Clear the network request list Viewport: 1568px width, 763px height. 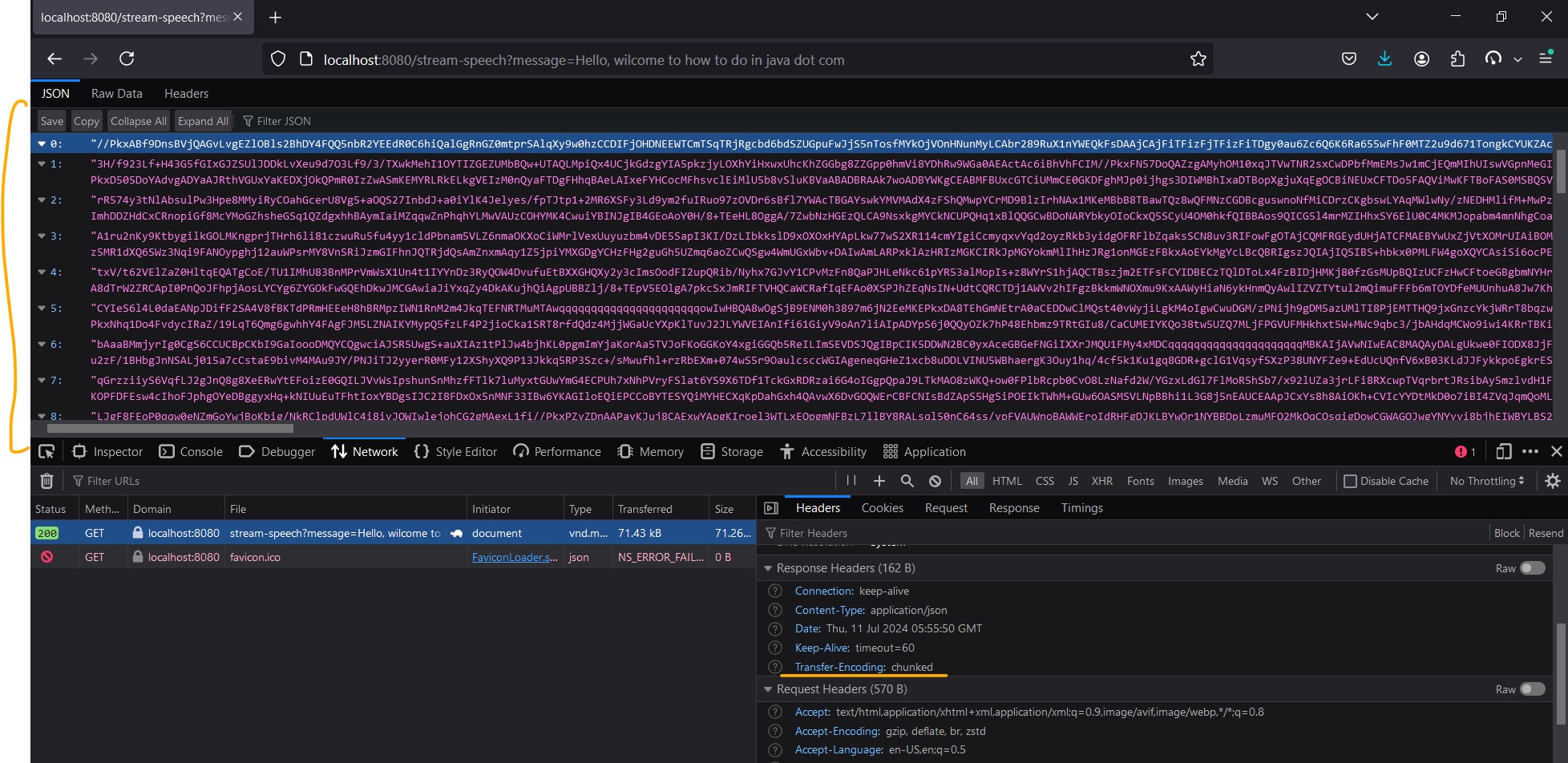(46, 480)
